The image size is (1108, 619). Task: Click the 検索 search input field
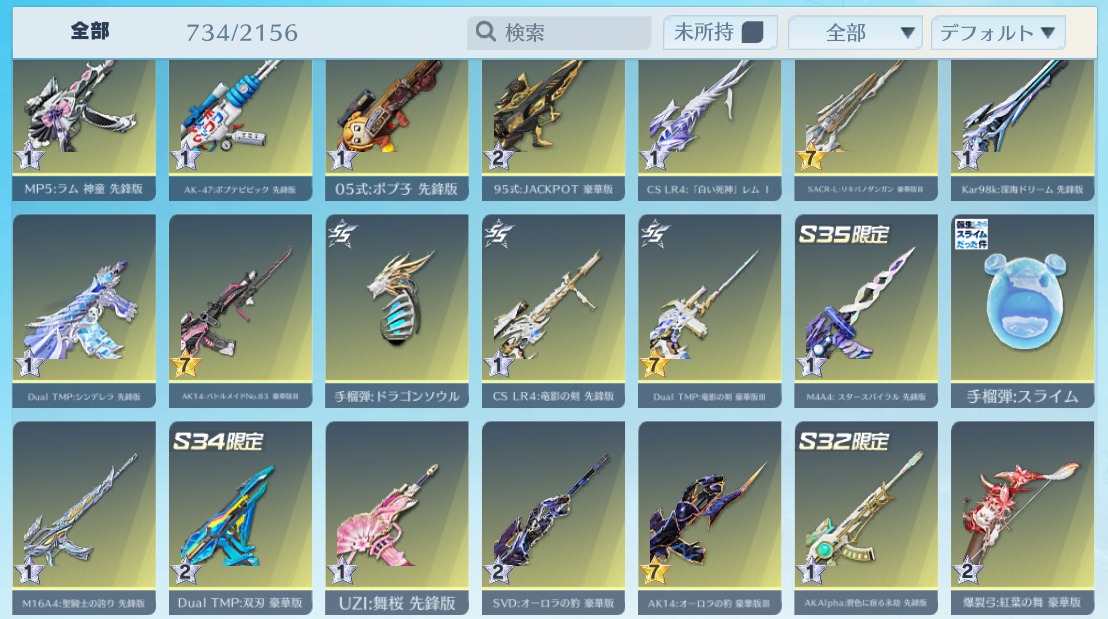click(x=559, y=33)
